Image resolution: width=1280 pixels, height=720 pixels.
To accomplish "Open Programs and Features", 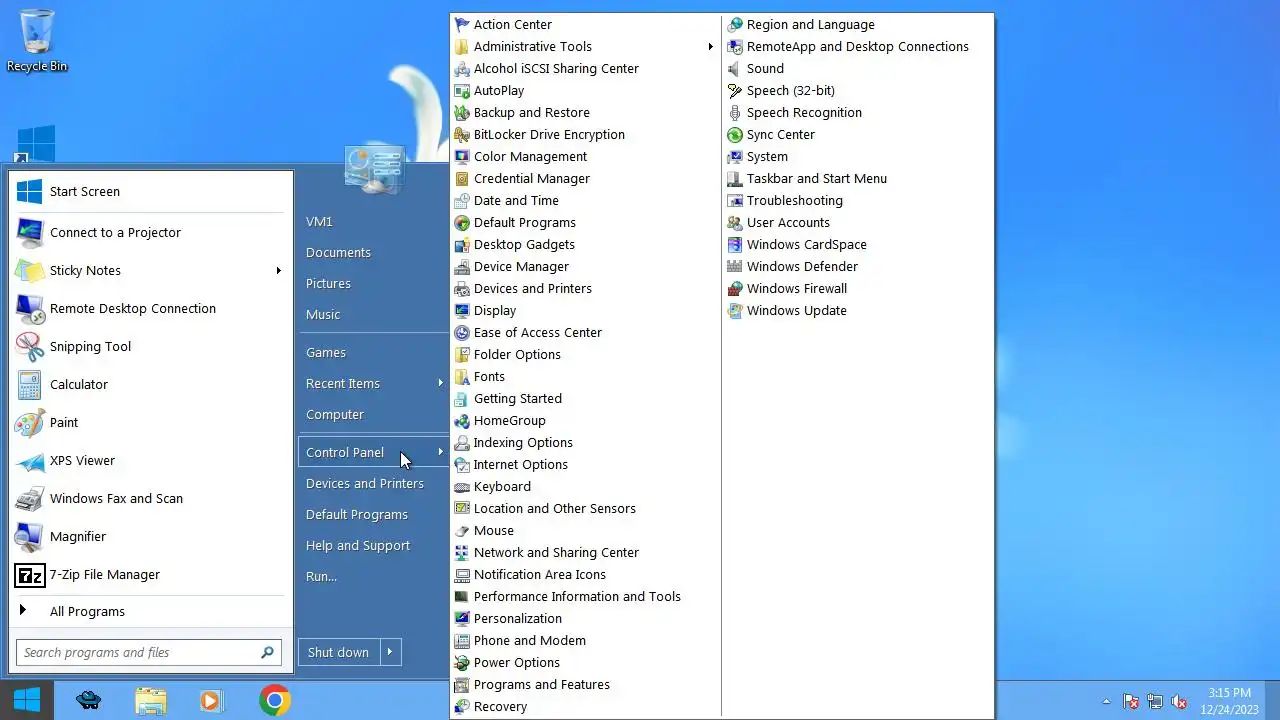I will coord(542,684).
